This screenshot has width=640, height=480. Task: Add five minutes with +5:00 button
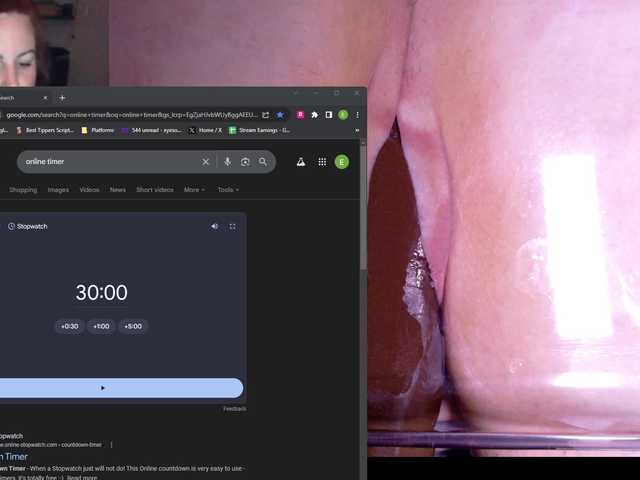(133, 326)
